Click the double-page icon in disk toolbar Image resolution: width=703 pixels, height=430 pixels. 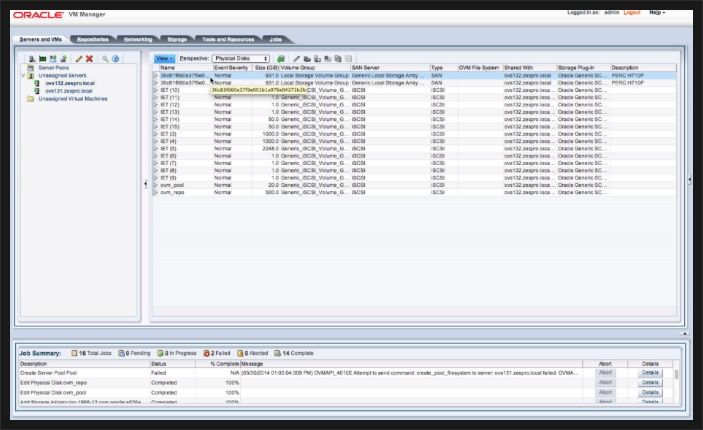(x=338, y=58)
